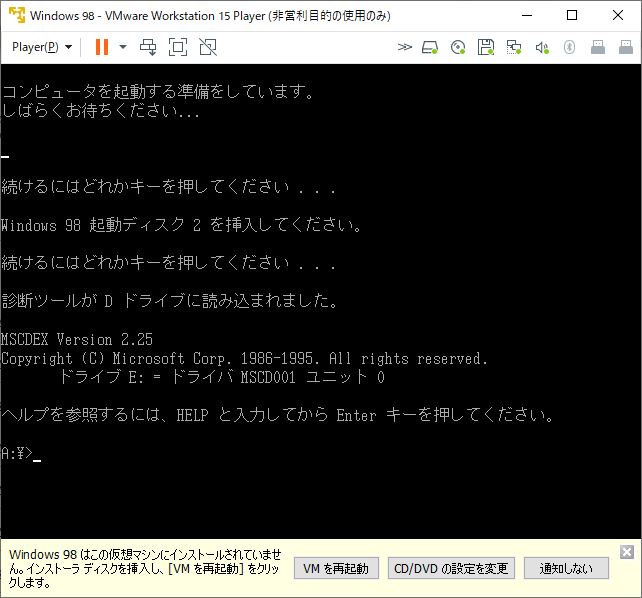The height and width of the screenshot is (598, 642).
Task: Open the Bluetooth device icon
Action: pyautogui.click(x=570, y=47)
